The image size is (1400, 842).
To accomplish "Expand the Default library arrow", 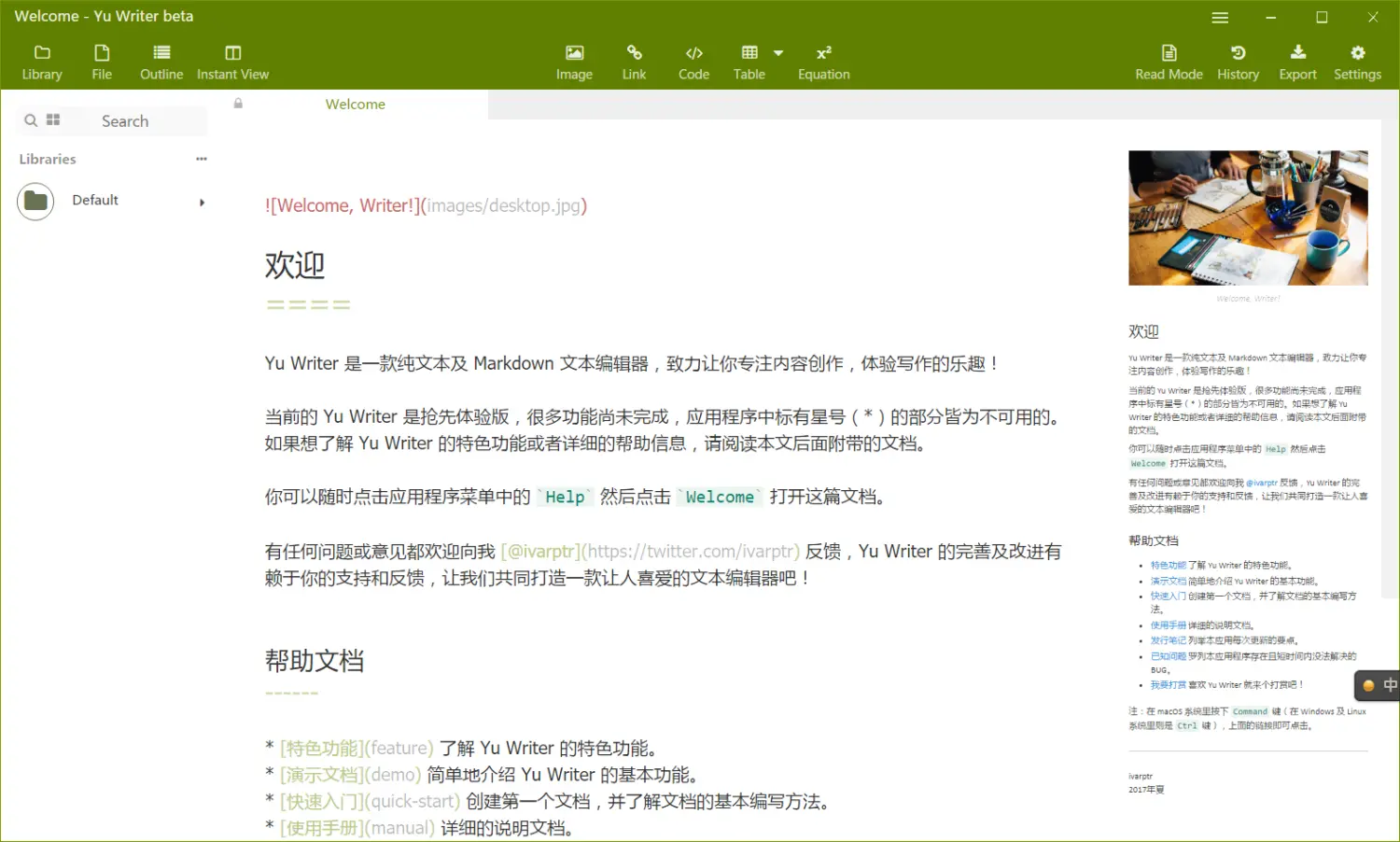I will coord(202,202).
